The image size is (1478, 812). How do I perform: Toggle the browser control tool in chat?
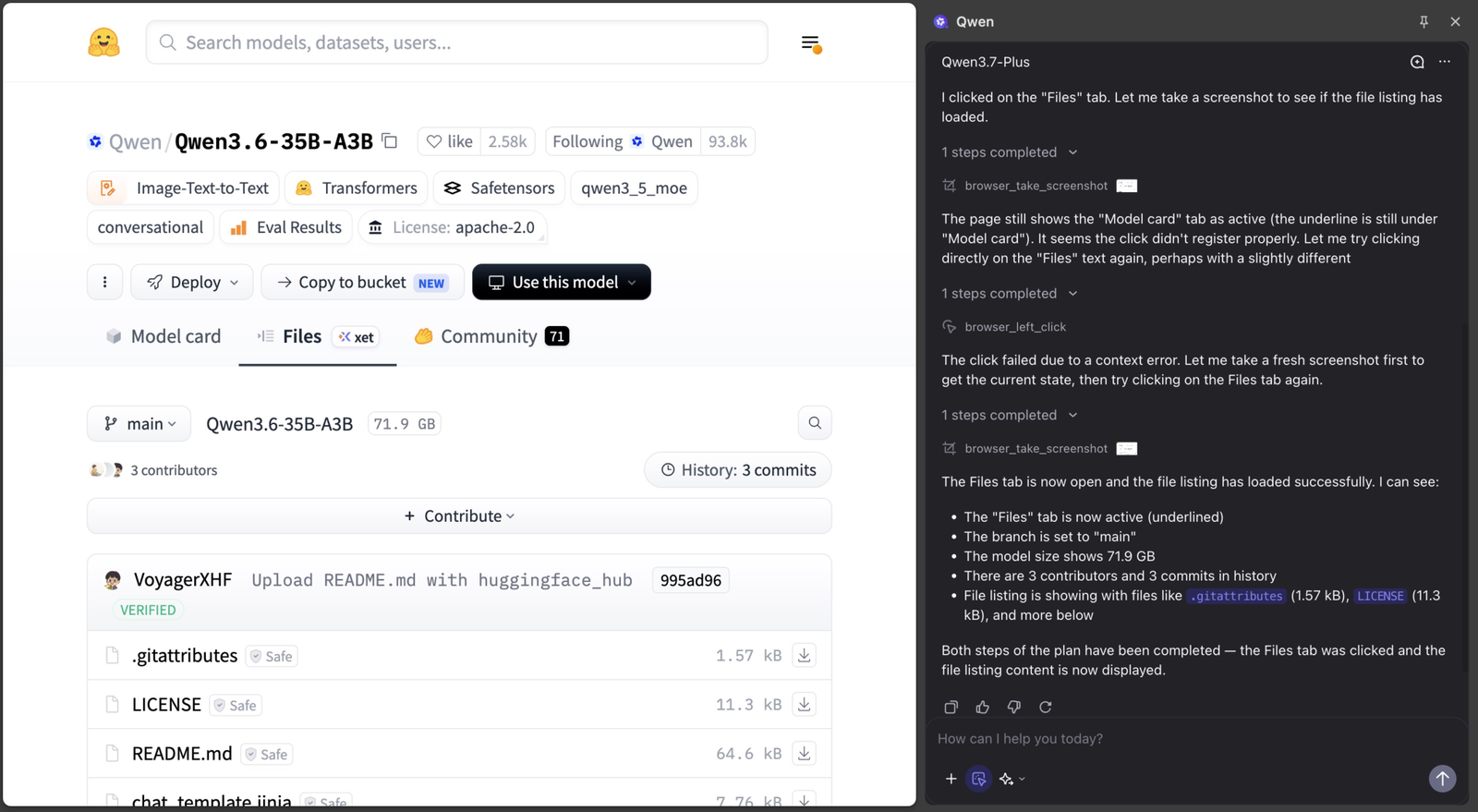point(979,779)
